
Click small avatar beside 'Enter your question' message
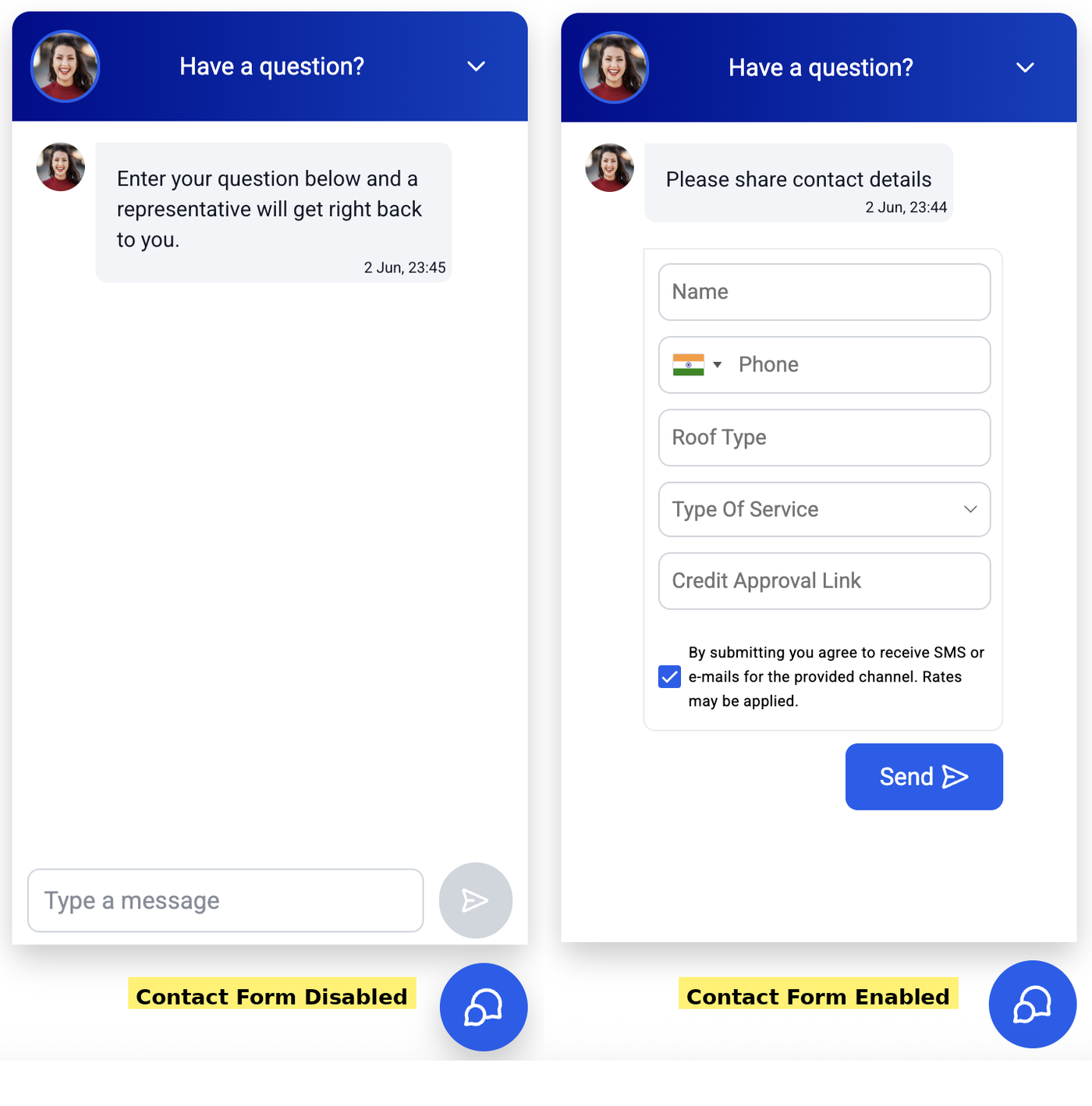(x=61, y=167)
